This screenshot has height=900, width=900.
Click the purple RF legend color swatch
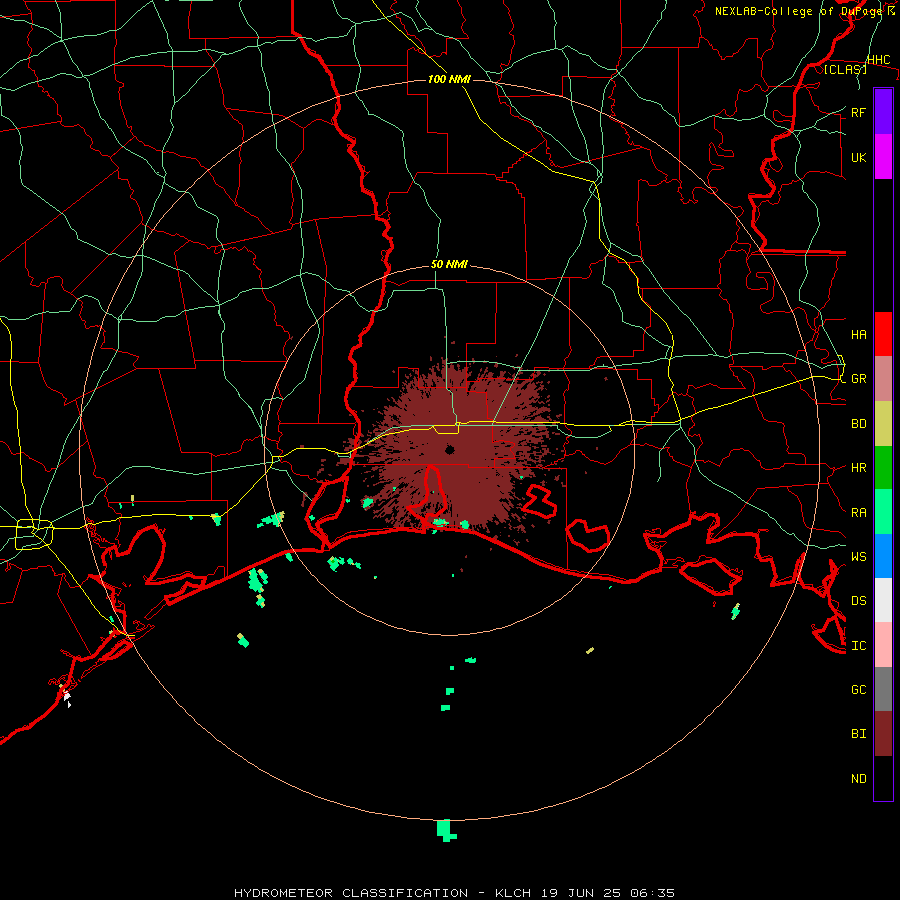[x=883, y=111]
